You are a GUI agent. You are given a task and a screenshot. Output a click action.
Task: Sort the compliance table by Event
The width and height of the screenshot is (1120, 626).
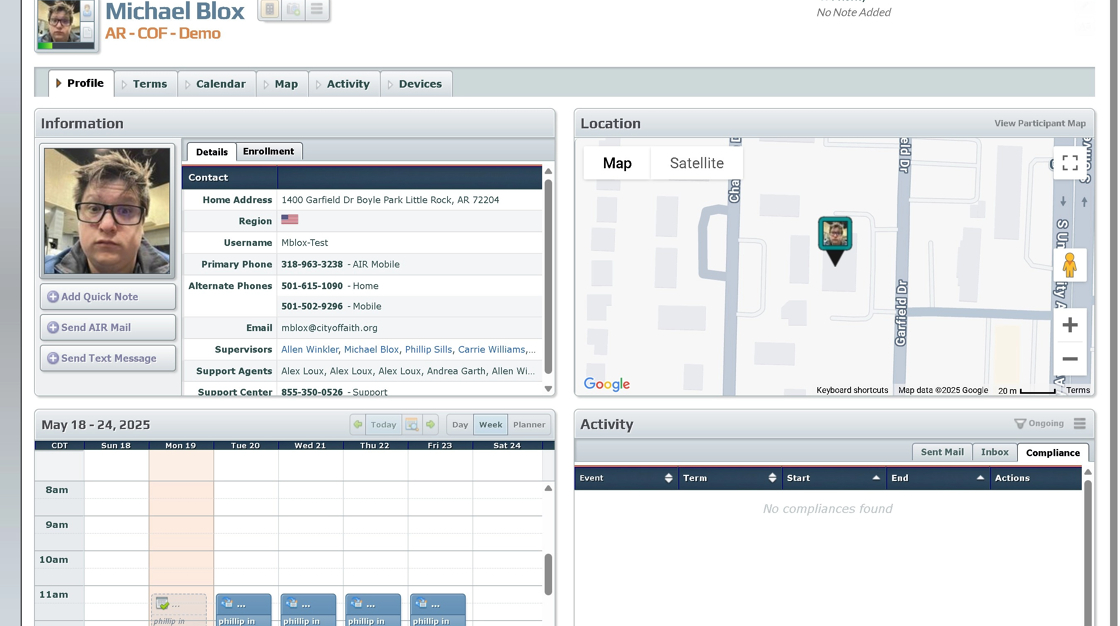[x=626, y=478]
